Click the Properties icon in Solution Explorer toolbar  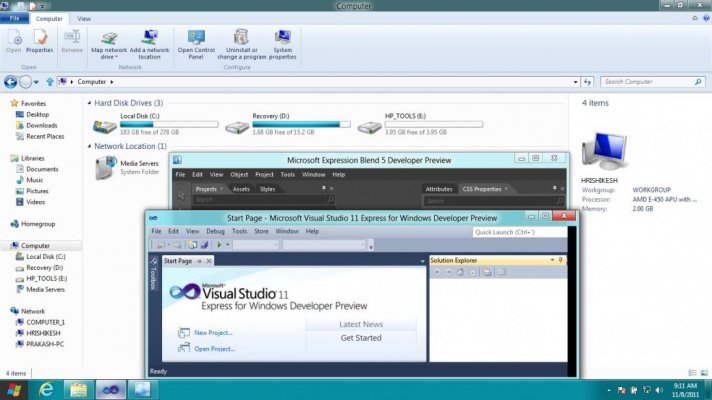tap(501, 272)
